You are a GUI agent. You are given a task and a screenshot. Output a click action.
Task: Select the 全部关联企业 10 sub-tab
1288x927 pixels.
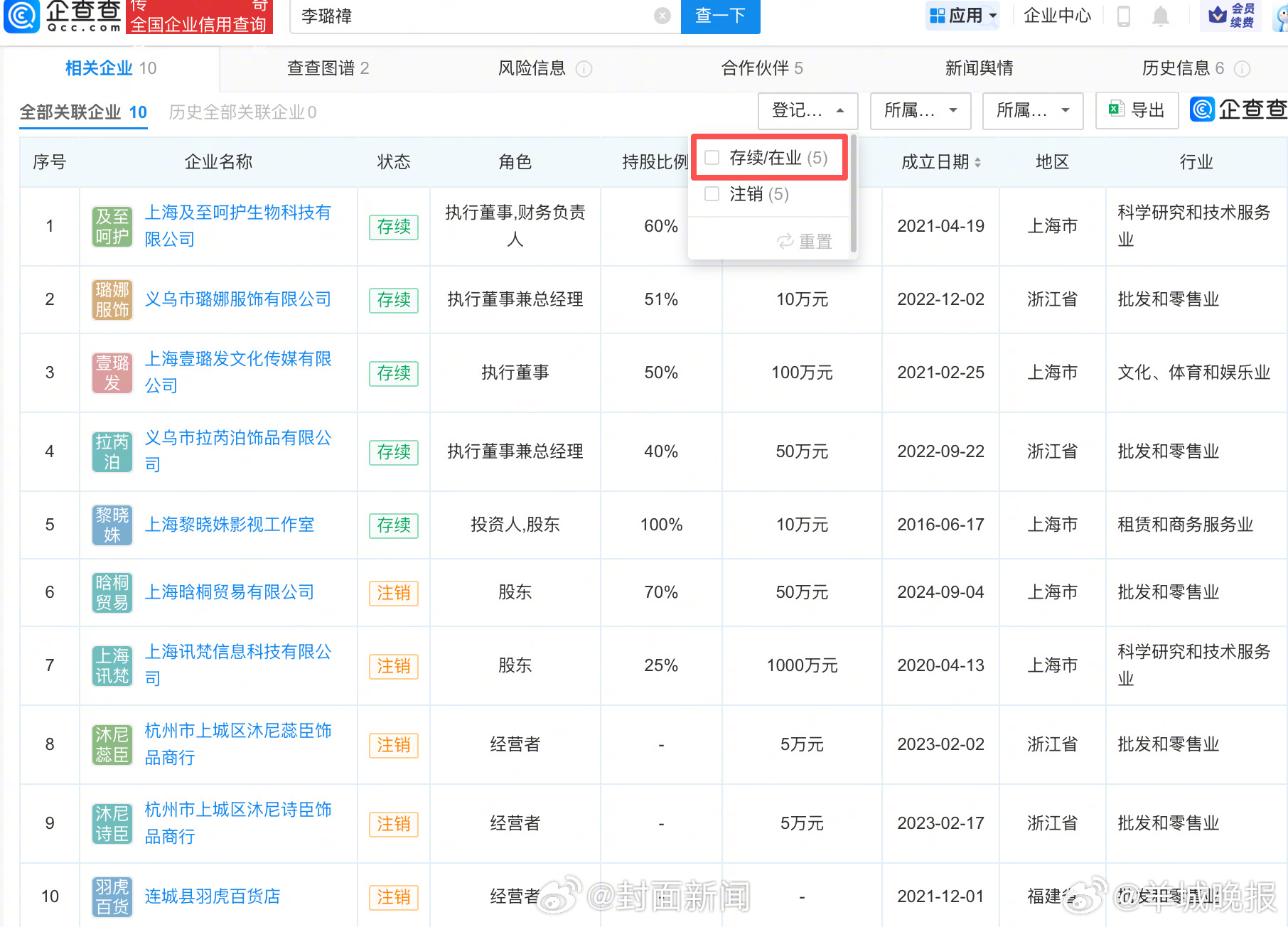tap(83, 112)
